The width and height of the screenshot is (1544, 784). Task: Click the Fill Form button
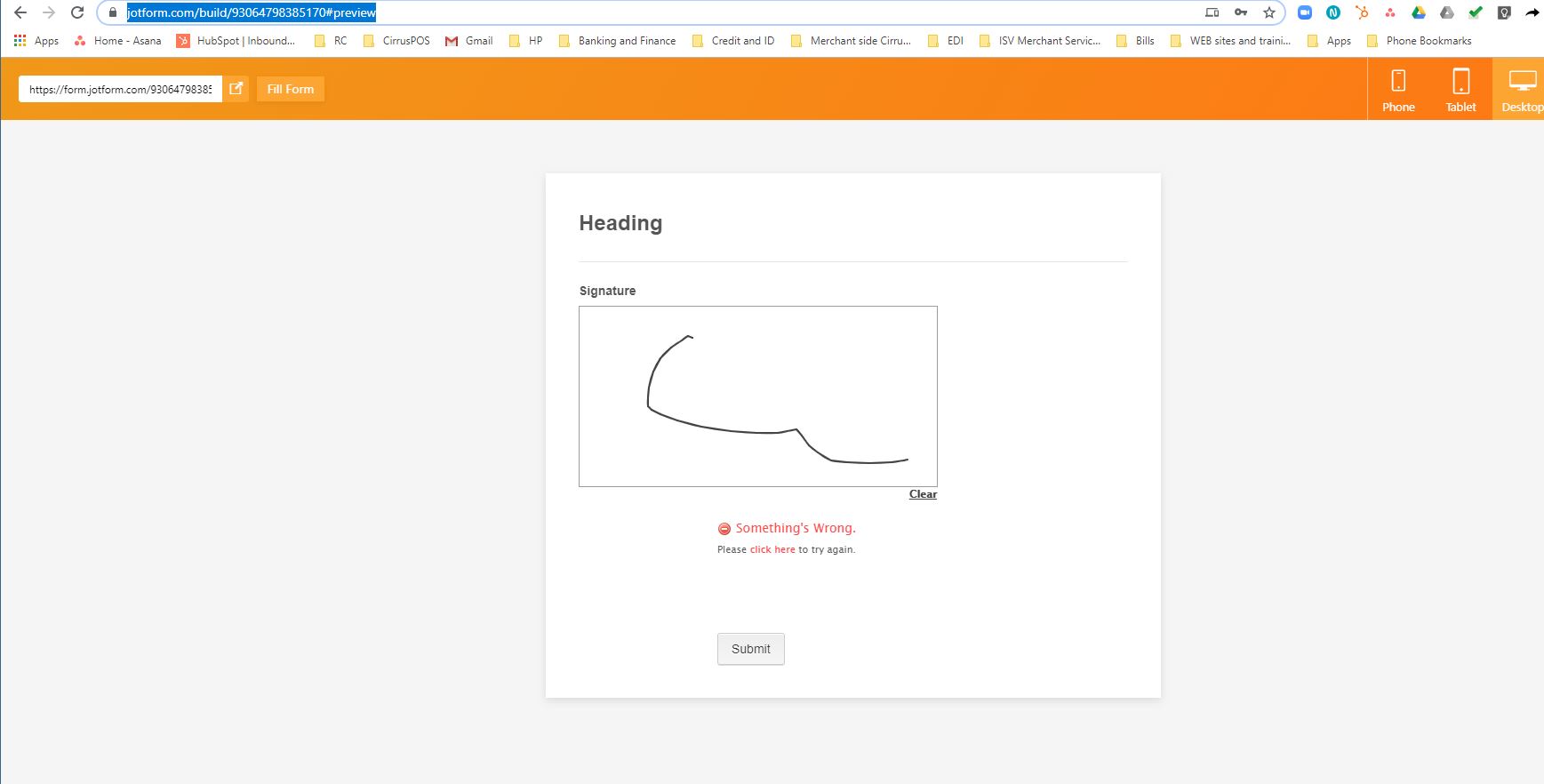click(x=291, y=89)
